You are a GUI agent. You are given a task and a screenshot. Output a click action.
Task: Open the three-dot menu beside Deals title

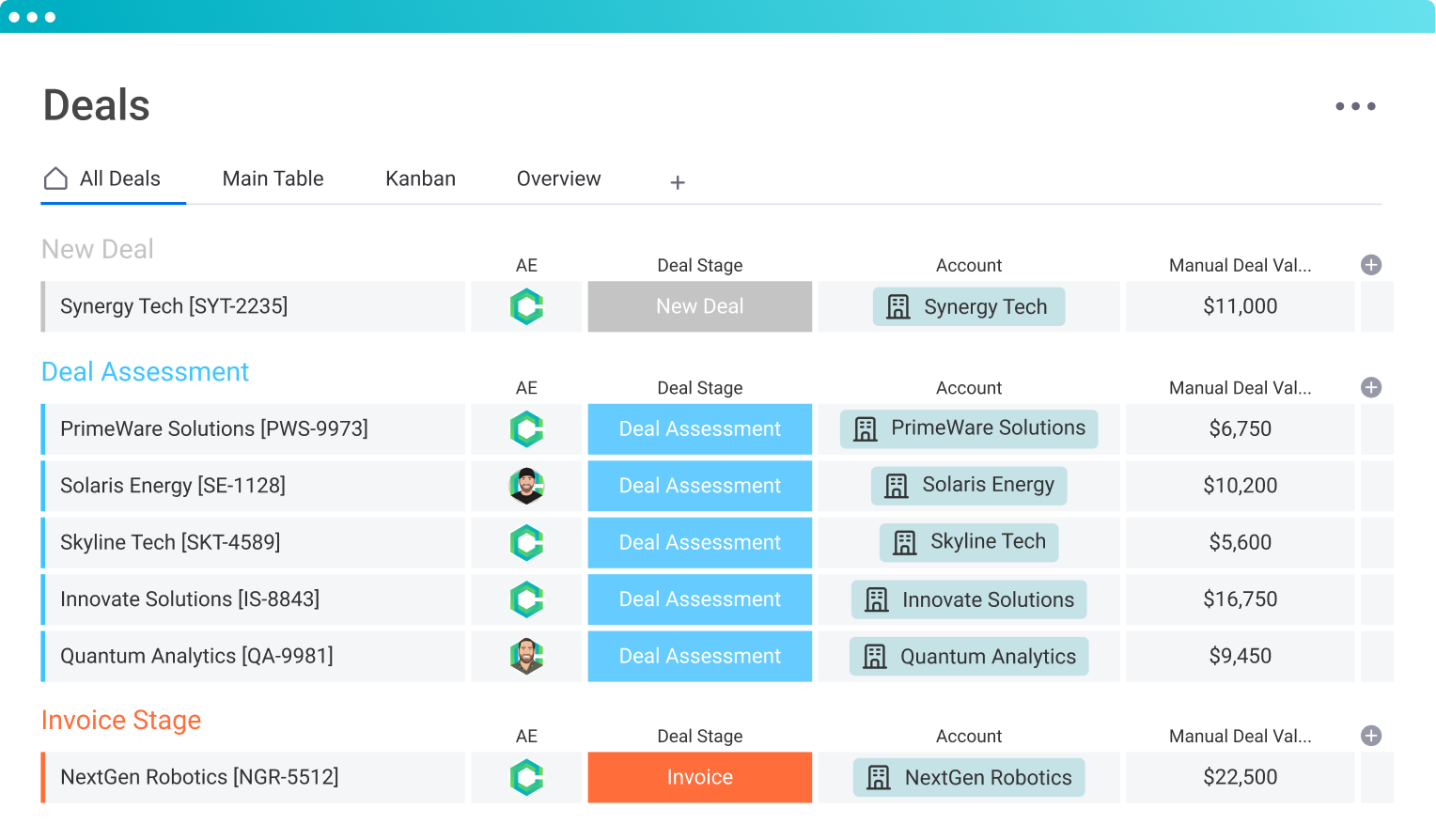click(x=1355, y=106)
